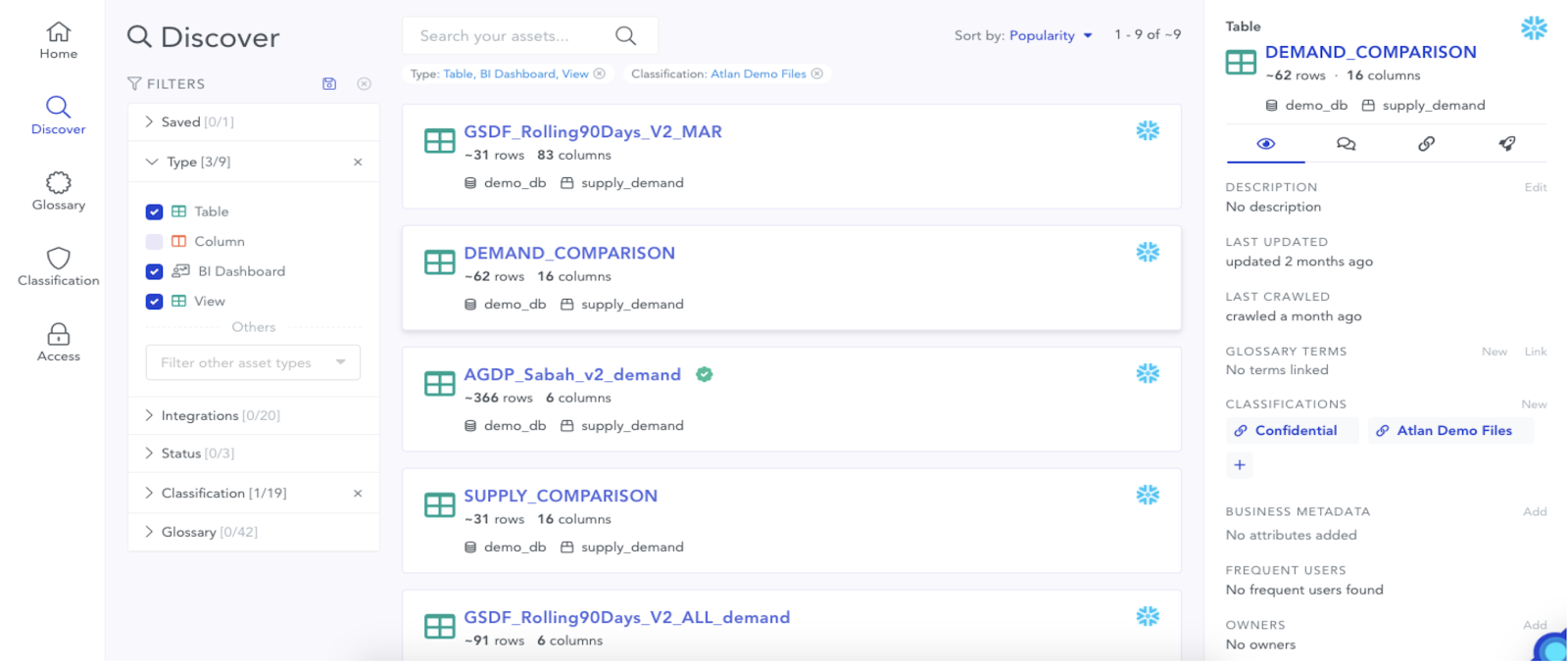Open DEMAND_COMPARISON asset in results list
The width and height of the screenshot is (1568, 665).
click(x=569, y=253)
